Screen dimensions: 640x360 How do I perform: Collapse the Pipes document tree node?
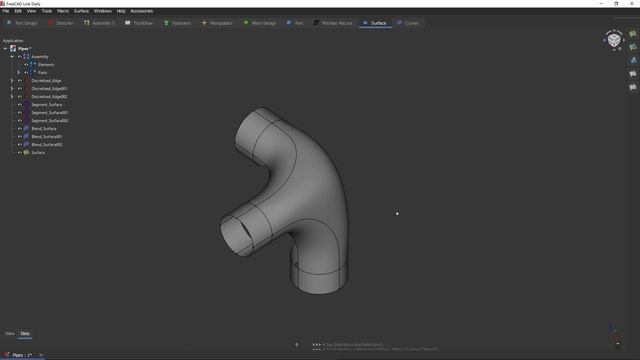pyautogui.click(x=5, y=49)
